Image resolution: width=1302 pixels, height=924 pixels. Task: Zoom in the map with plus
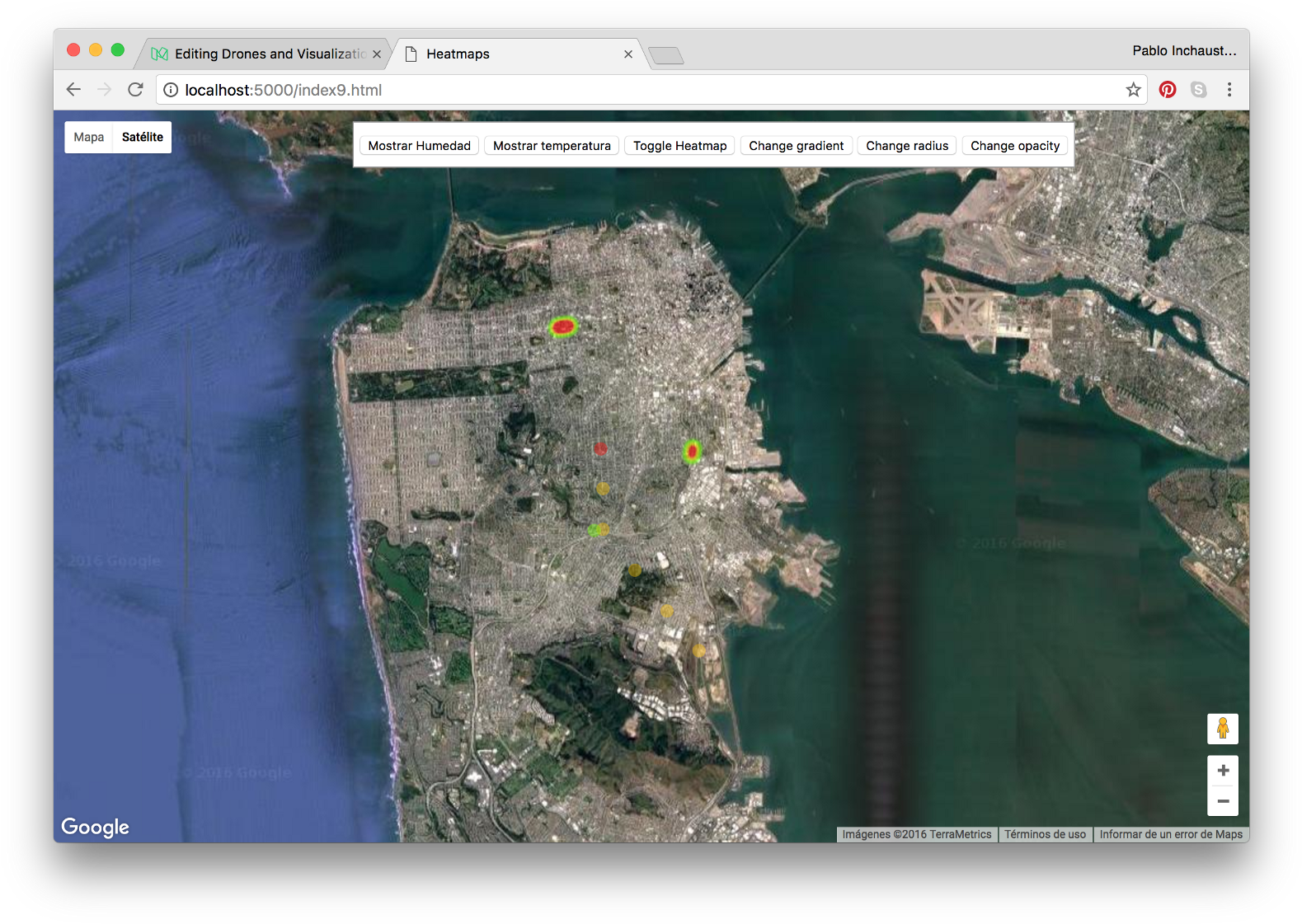[1222, 771]
